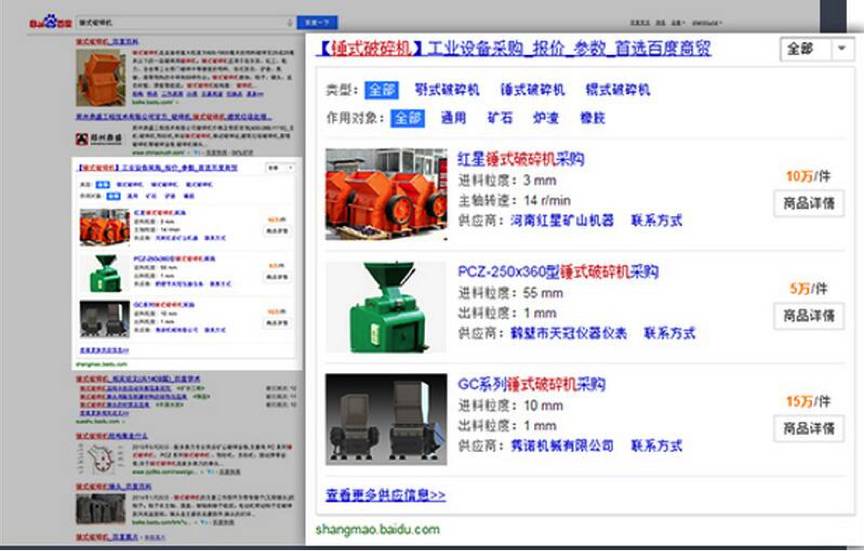Viewport: 865px width, 551px height.
Task: Open small green crusher thumbnail in highlighted card
Action: tap(105, 274)
